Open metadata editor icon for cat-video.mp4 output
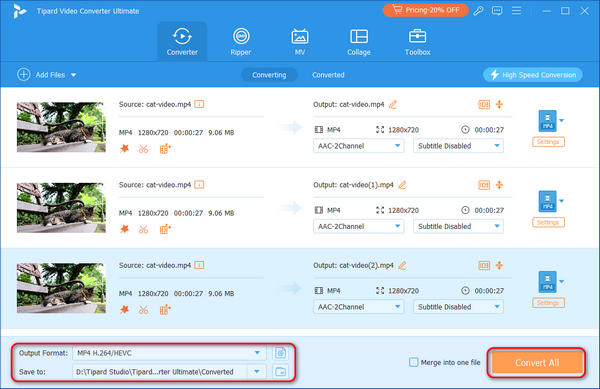600x389 pixels. click(484, 104)
